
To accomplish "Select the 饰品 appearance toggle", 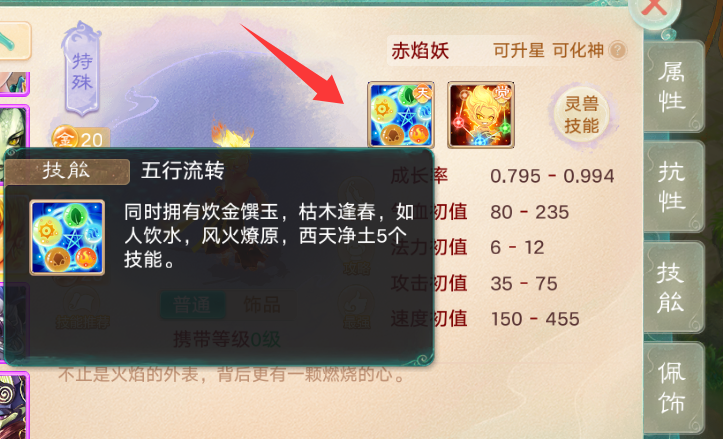I will click(x=261, y=305).
